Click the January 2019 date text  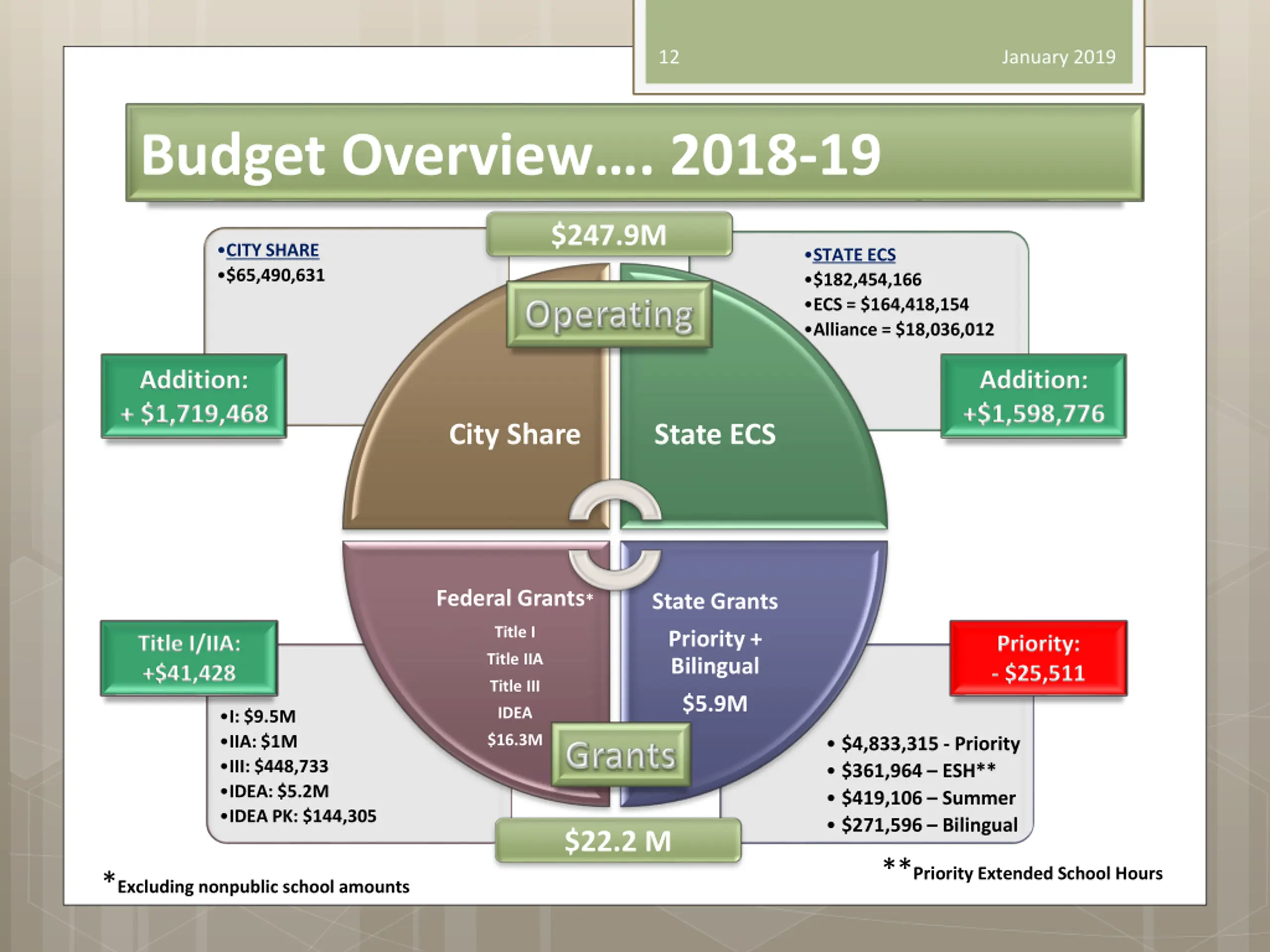point(1058,57)
